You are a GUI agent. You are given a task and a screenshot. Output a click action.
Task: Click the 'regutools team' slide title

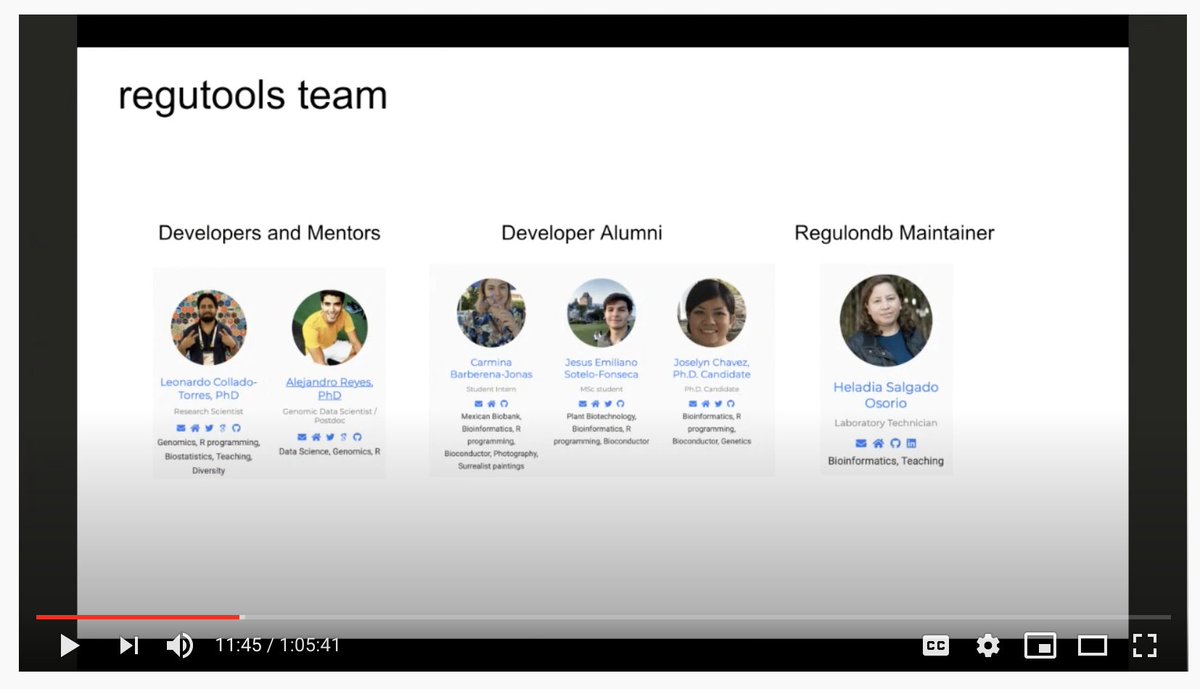pos(252,96)
